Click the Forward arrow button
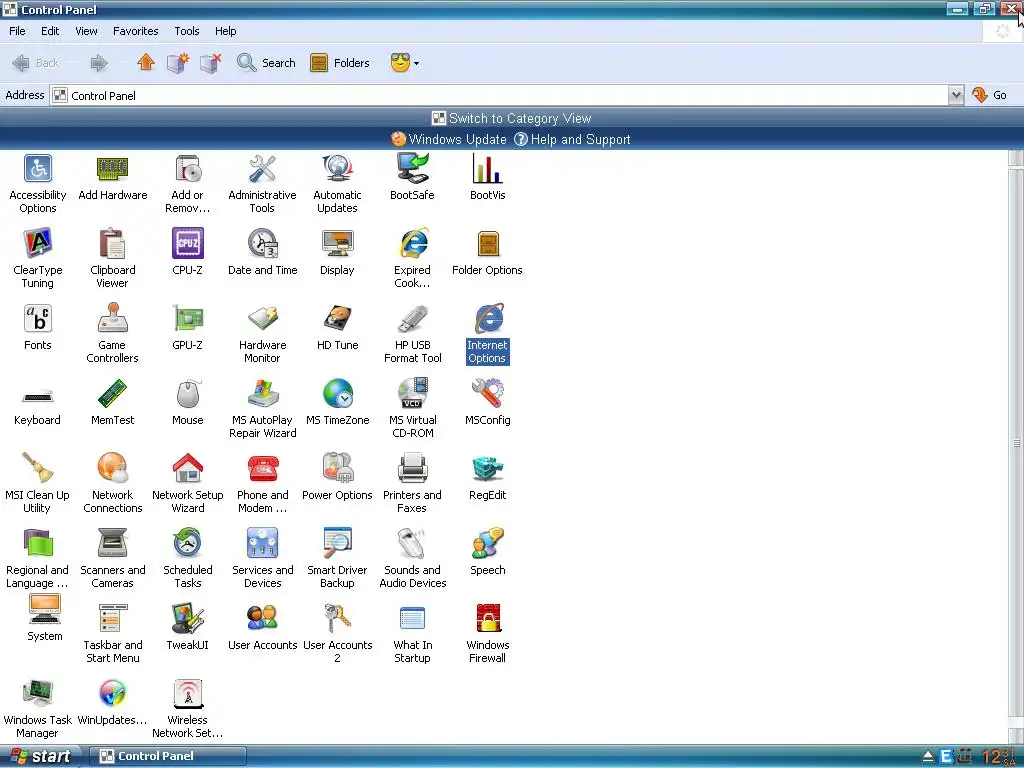This screenshot has height=768, width=1024. [x=99, y=63]
